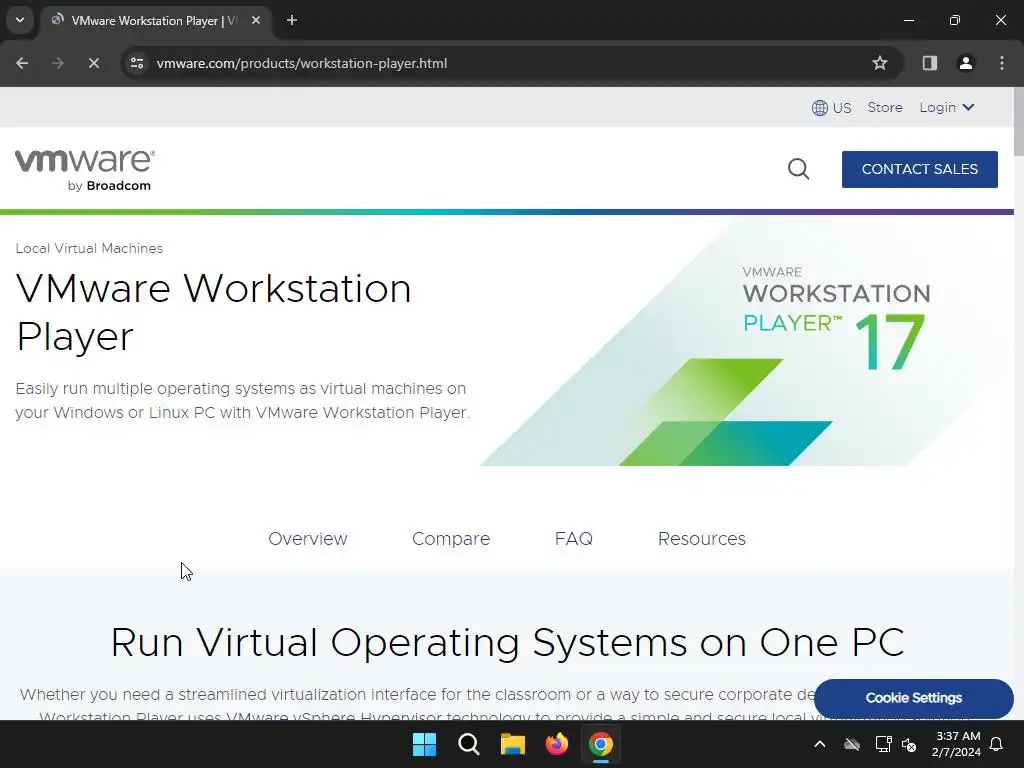This screenshot has height=768, width=1024.
Task: Launch Firefox from the taskbar
Action: (557, 744)
